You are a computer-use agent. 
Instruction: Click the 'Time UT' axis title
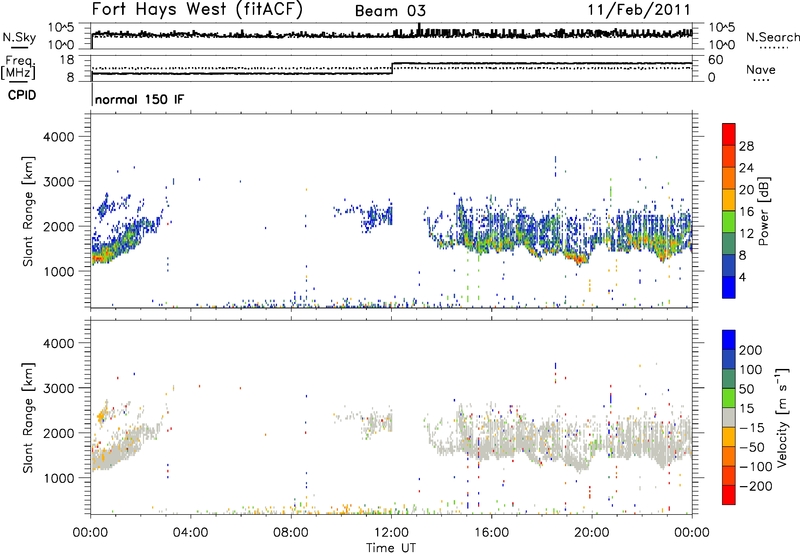pyautogui.click(x=391, y=547)
